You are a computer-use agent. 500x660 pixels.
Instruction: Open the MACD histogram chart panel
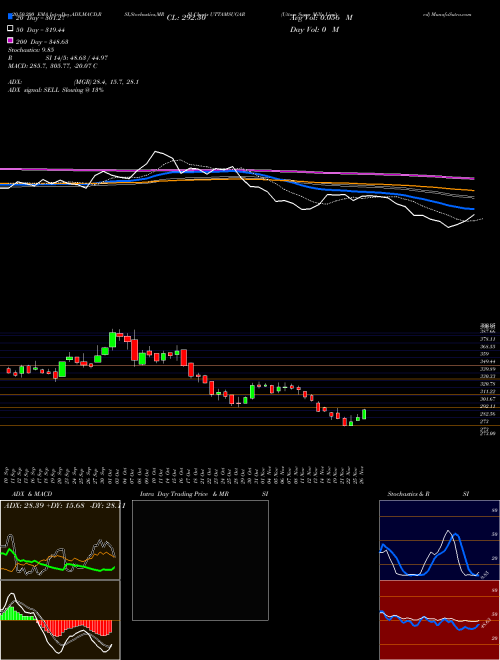coord(60,620)
